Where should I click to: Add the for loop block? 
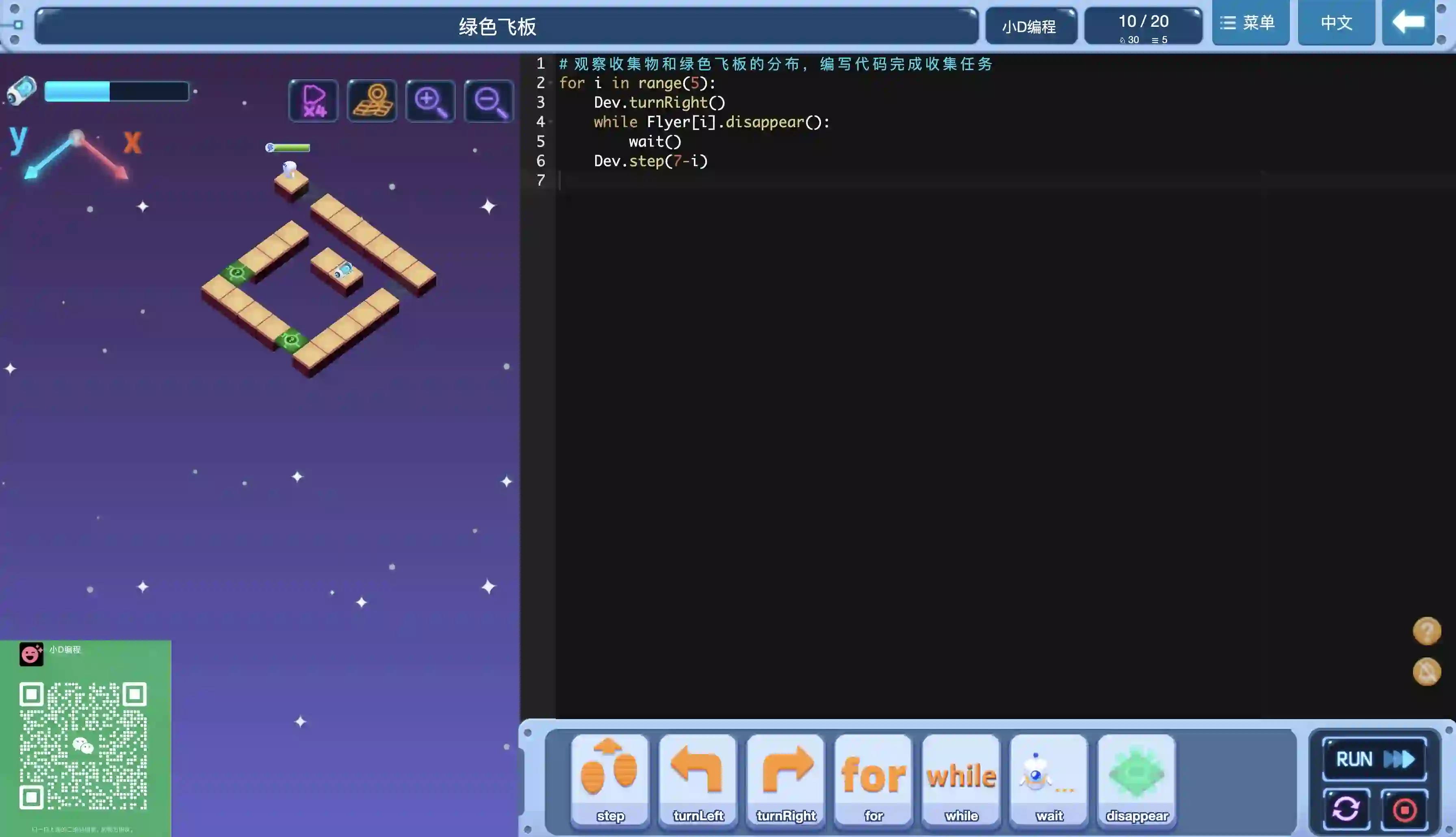tap(873, 779)
